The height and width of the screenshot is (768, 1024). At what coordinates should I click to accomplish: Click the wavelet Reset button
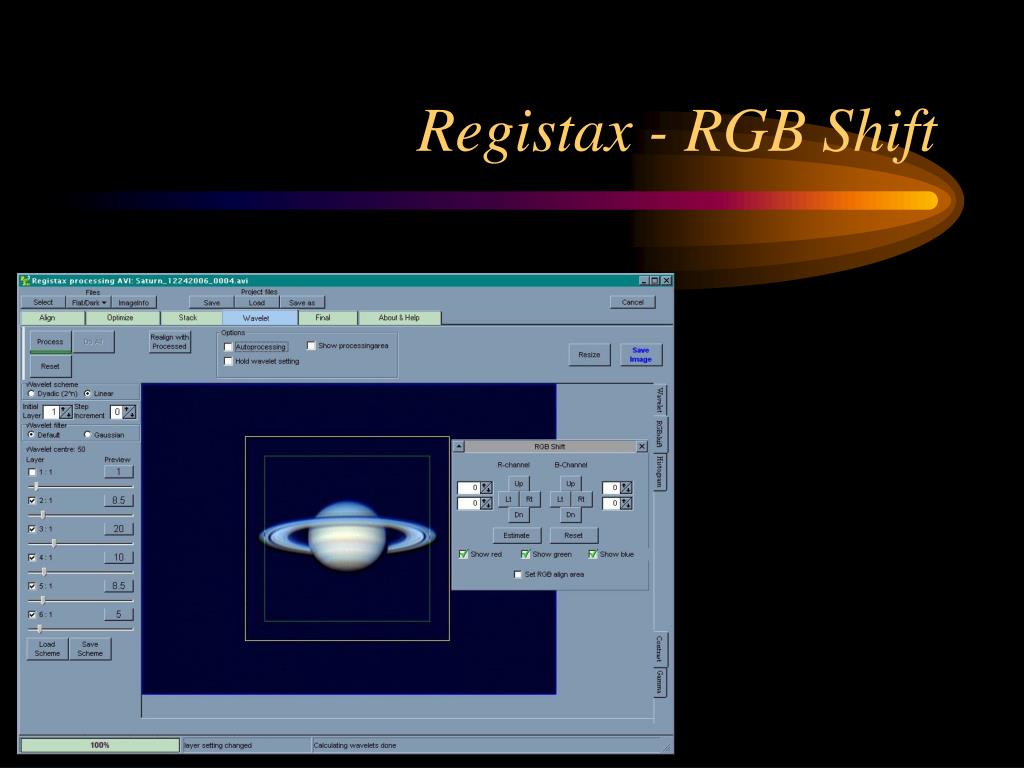click(50, 366)
